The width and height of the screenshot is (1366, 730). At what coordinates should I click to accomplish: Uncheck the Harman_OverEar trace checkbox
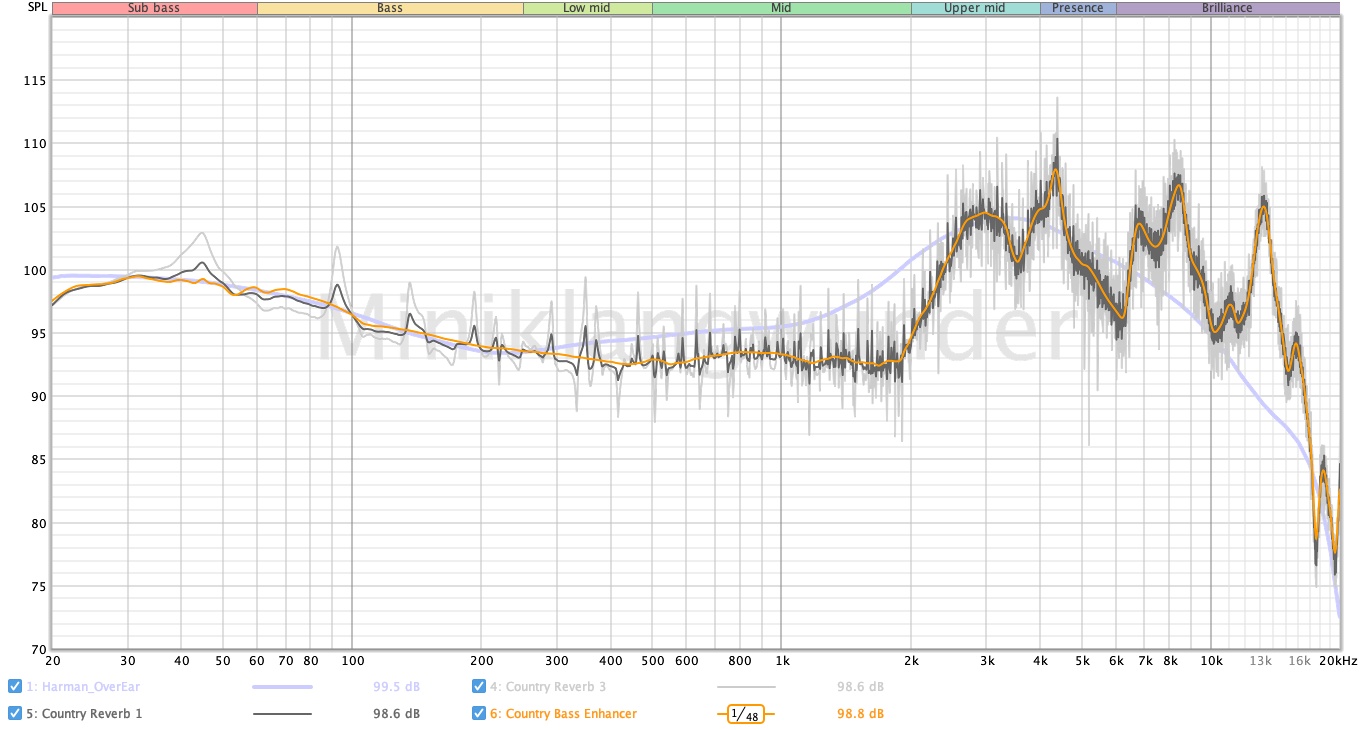pyautogui.click(x=15, y=686)
